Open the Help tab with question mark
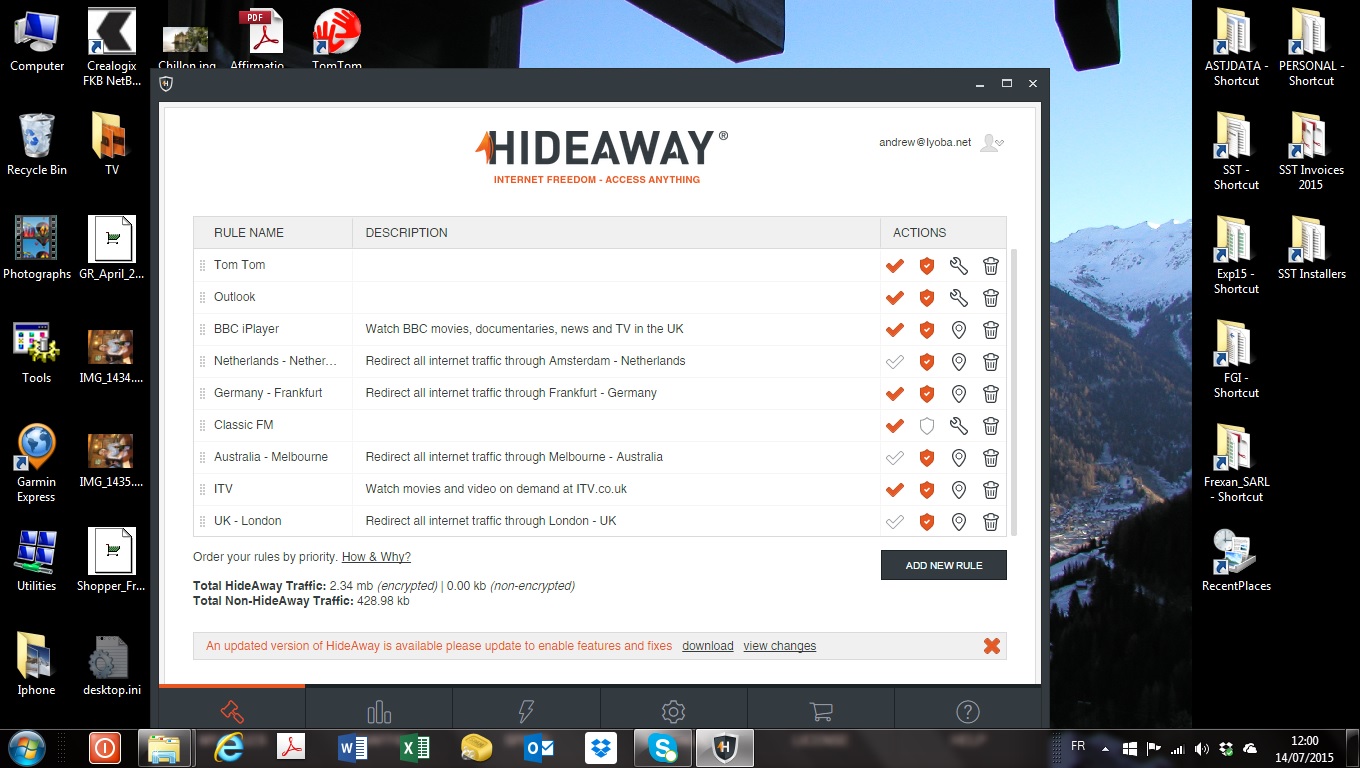 tap(967, 712)
